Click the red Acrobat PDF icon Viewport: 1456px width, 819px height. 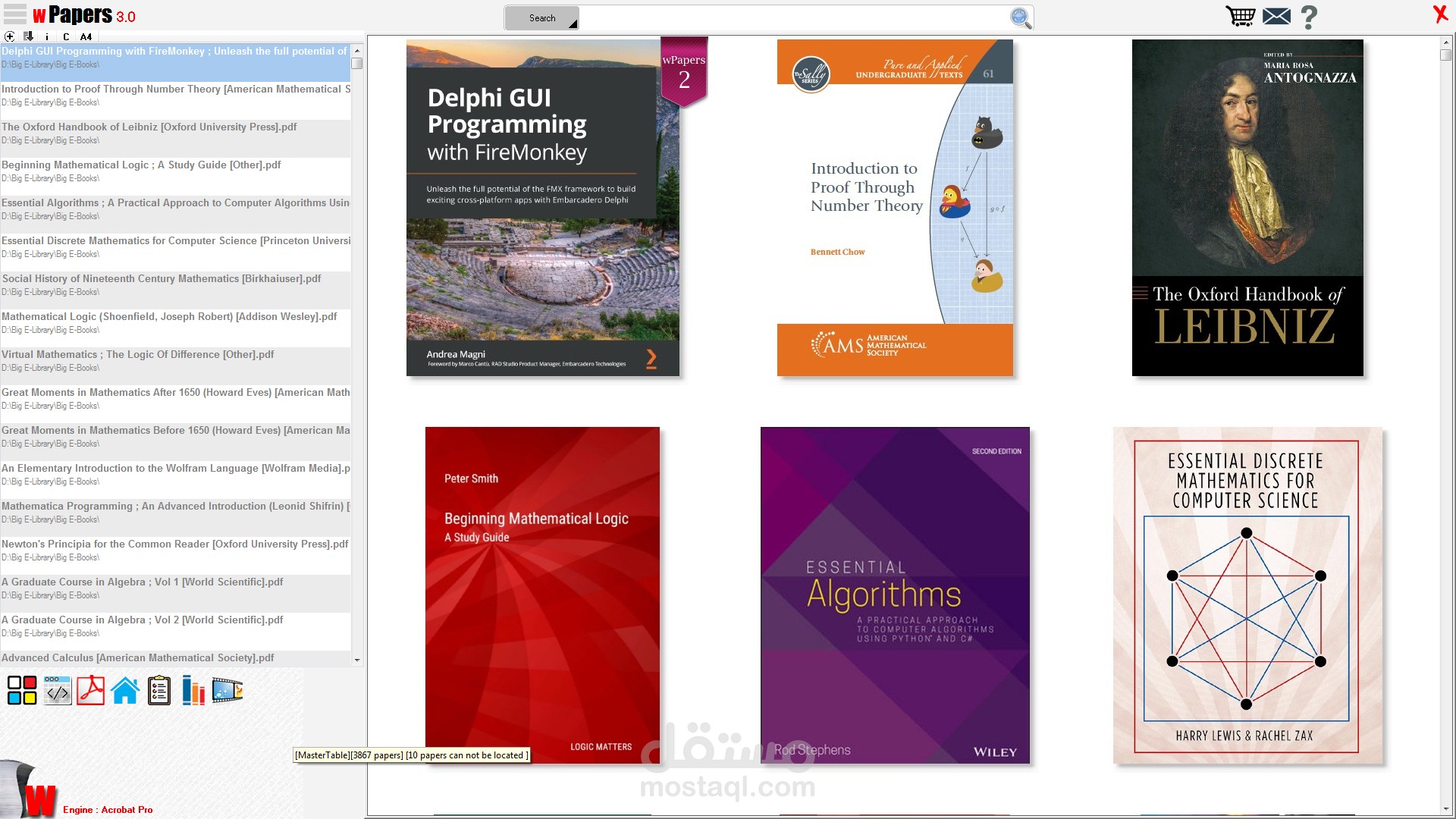[91, 690]
